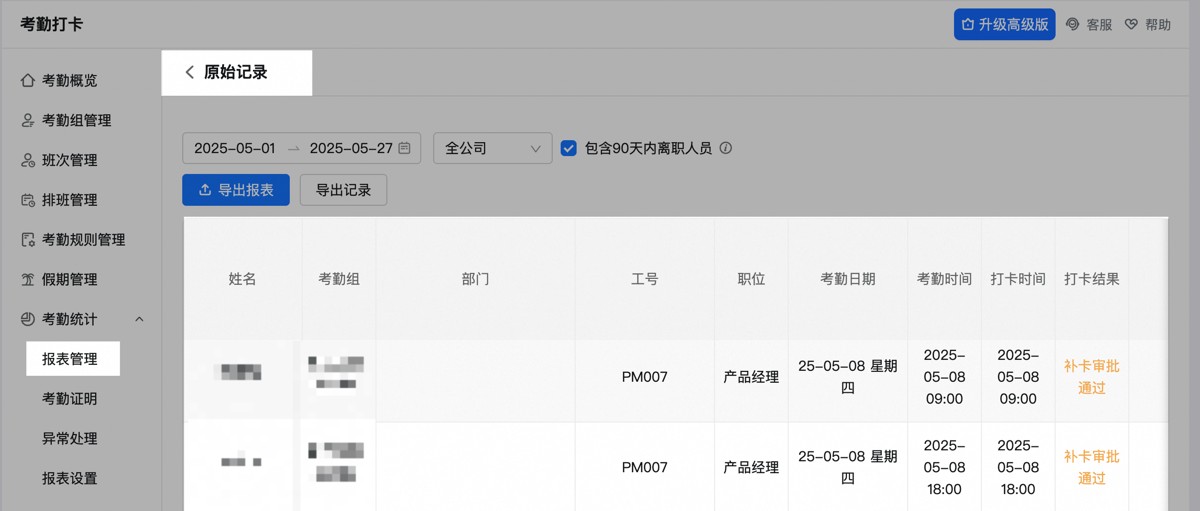Click 导出记录 button
The width and height of the screenshot is (1200, 511).
343,190
